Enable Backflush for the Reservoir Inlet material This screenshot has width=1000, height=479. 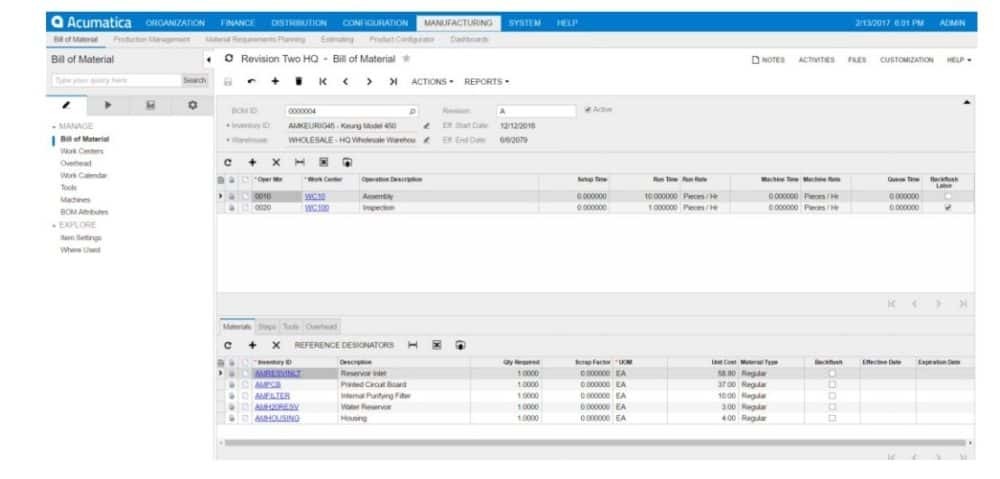832,373
